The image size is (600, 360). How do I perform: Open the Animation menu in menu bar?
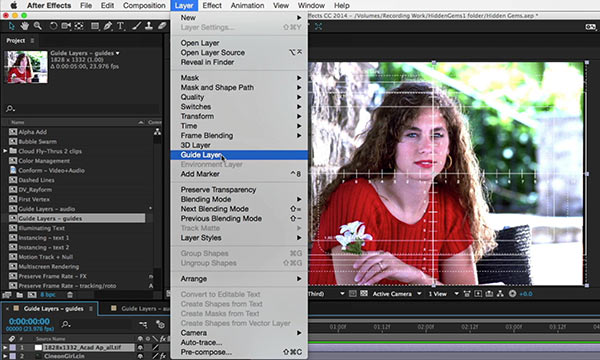click(x=247, y=5)
